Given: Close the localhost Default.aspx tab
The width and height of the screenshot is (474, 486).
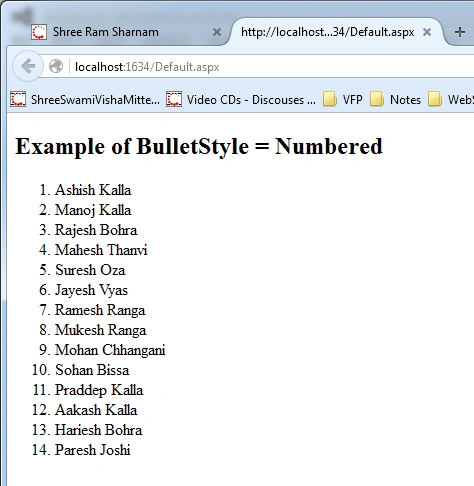Looking at the screenshot, I should 427,32.
